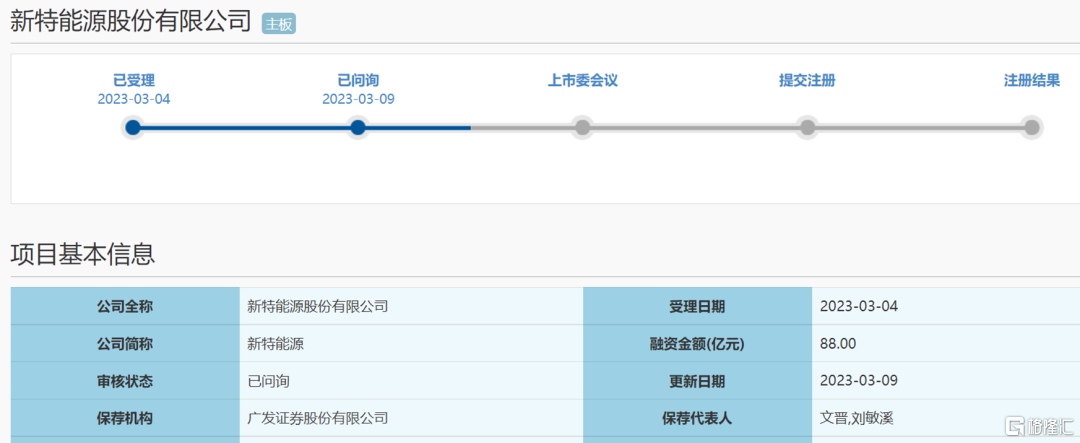
Task: Click the 已受理 timeline node dot
Action: pyautogui.click(x=133, y=127)
